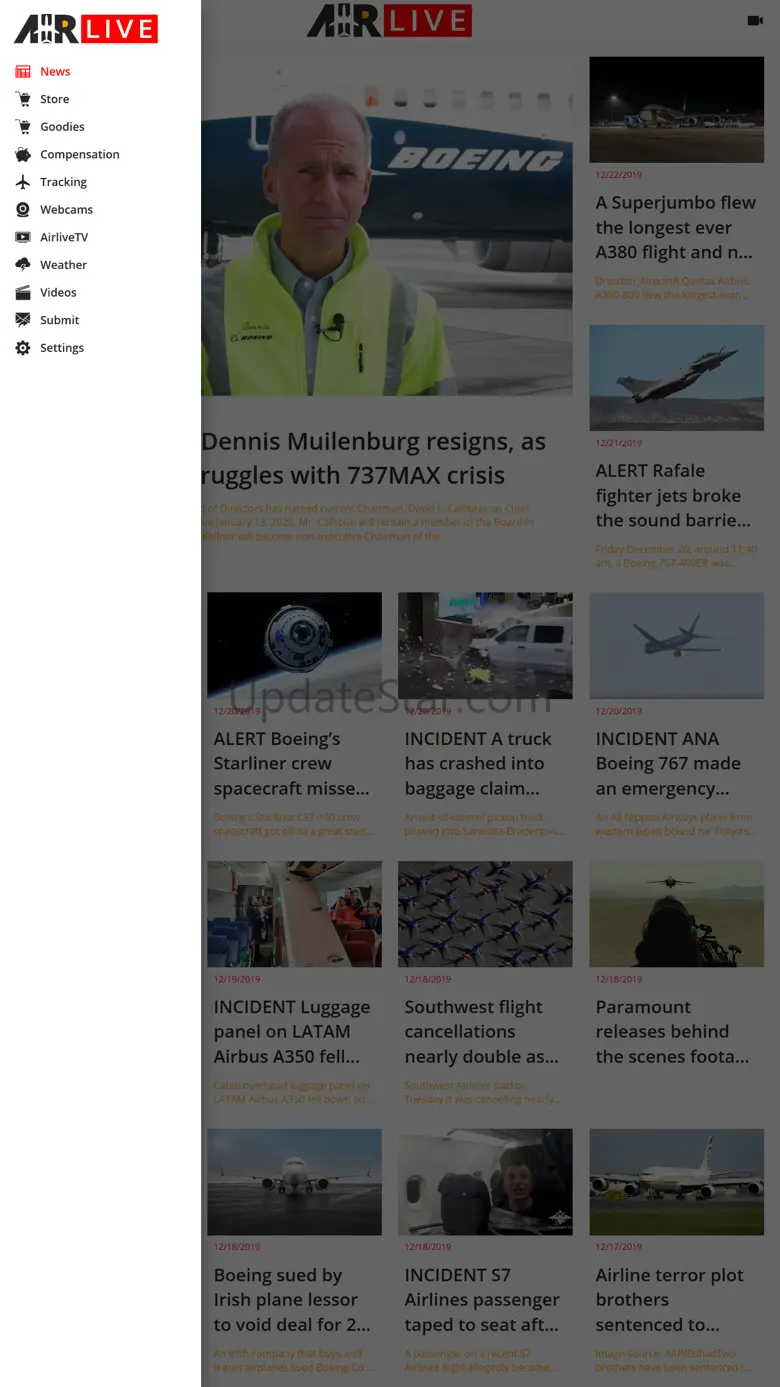Click the 12/19/2019 date on LATAM article
Image resolution: width=780 pixels, height=1387 pixels.
click(236, 980)
